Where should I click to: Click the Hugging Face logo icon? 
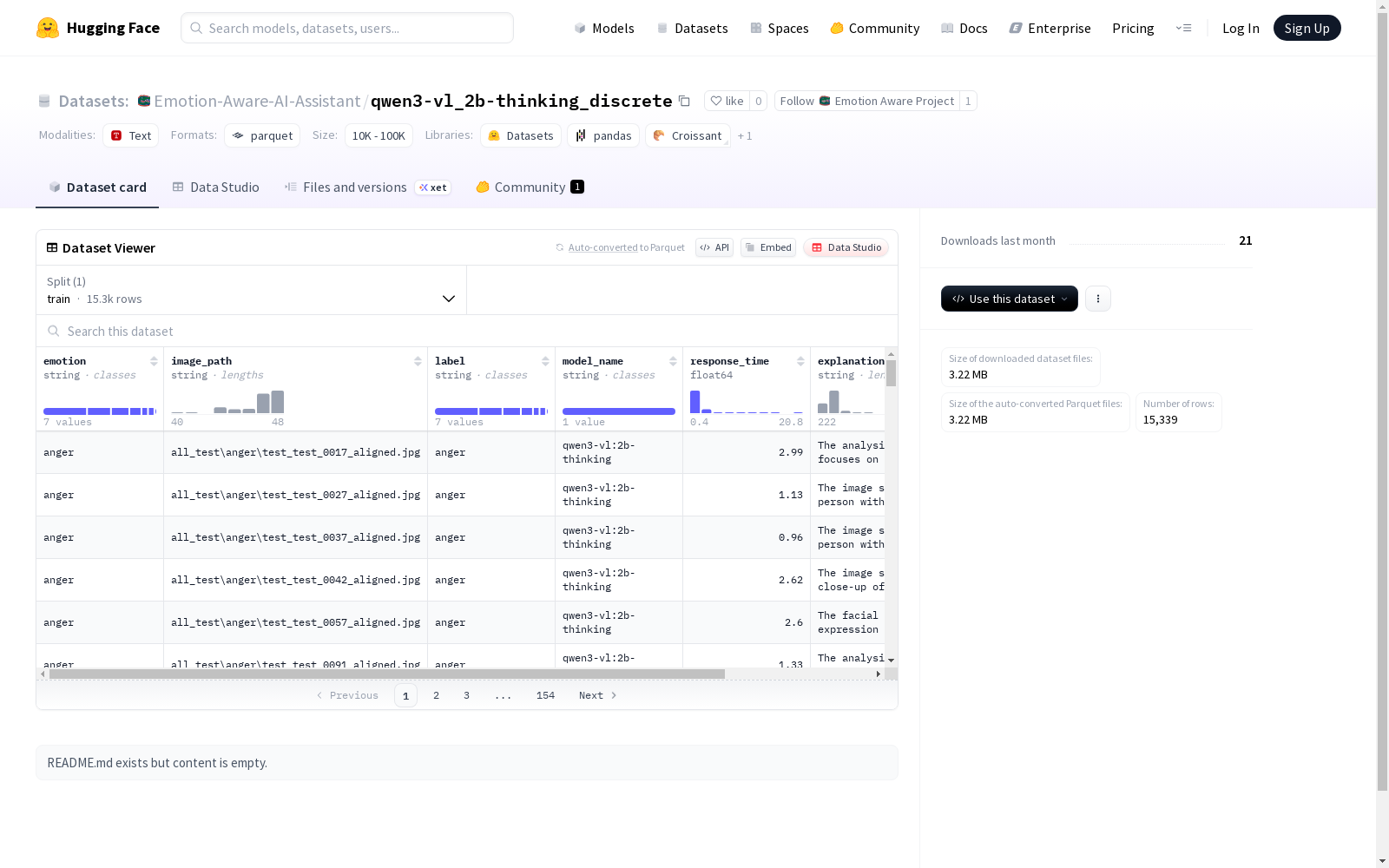coord(48,28)
